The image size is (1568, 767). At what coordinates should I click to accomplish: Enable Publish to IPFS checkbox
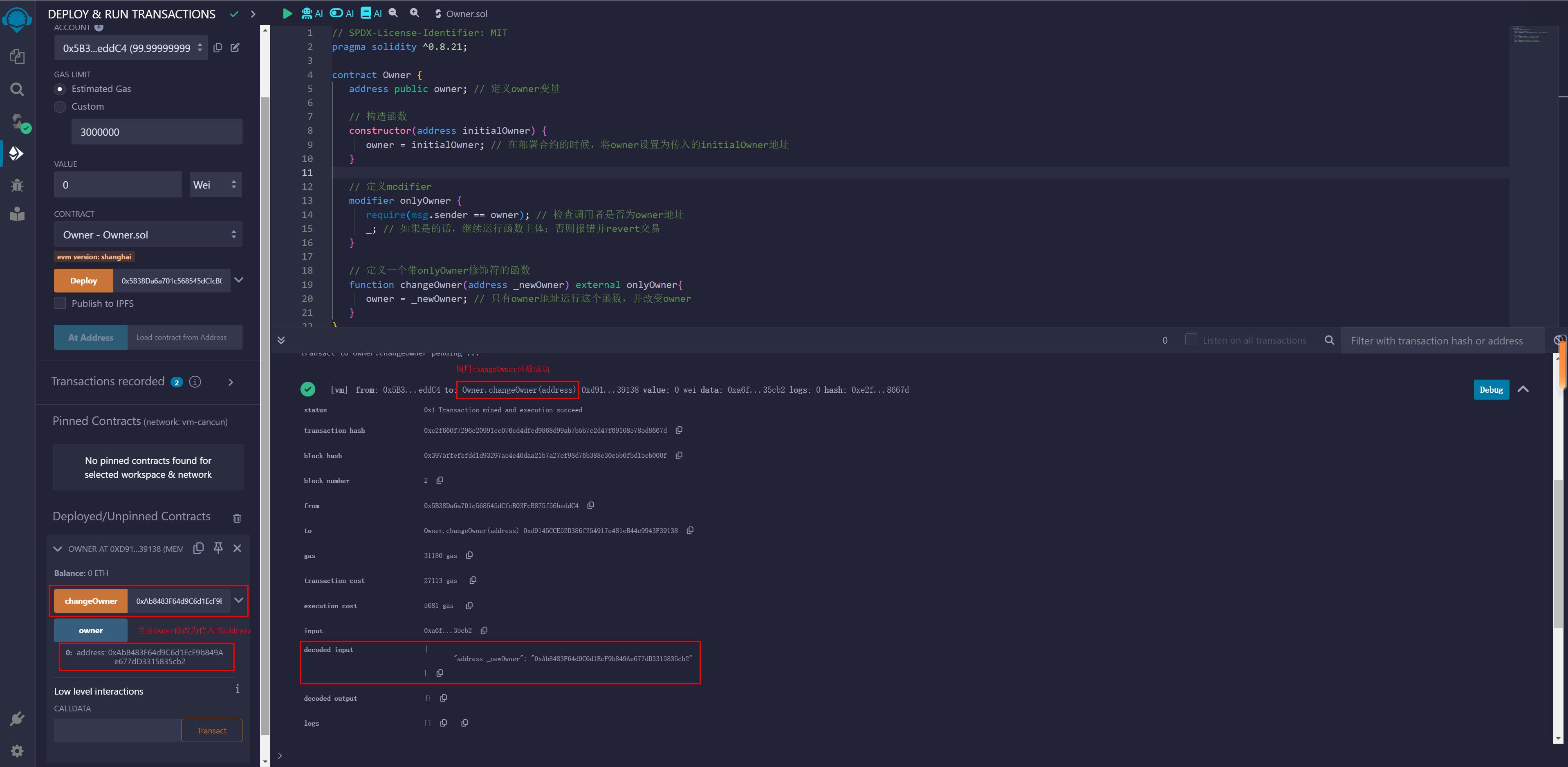(60, 304)
